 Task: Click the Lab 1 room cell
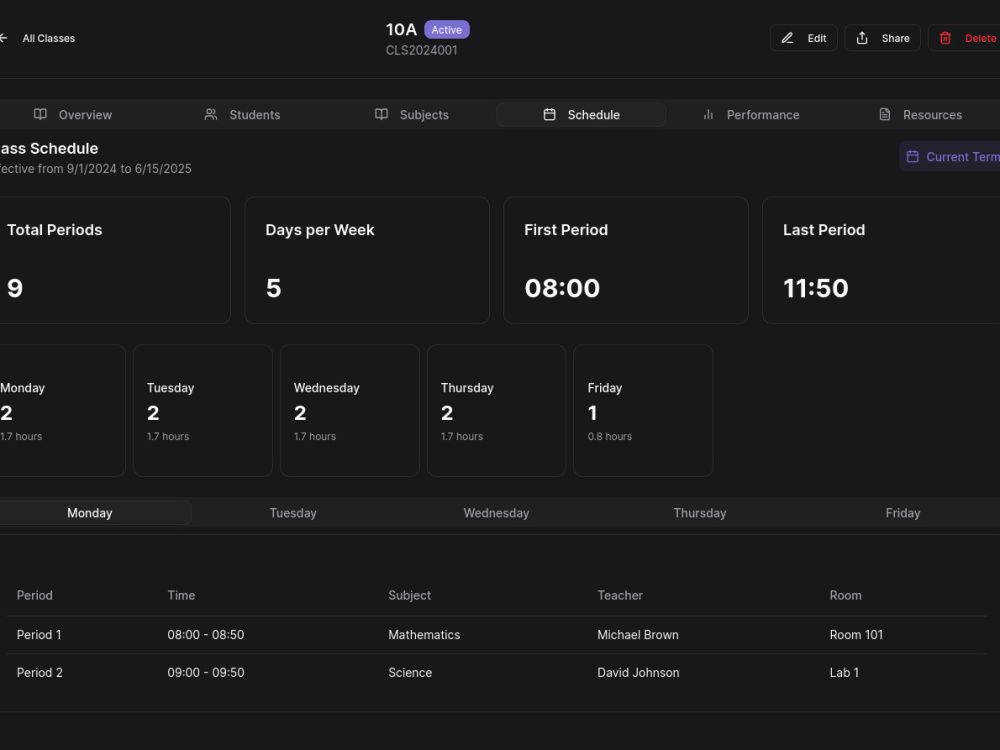pyautogui.click(x=844, y=672)
